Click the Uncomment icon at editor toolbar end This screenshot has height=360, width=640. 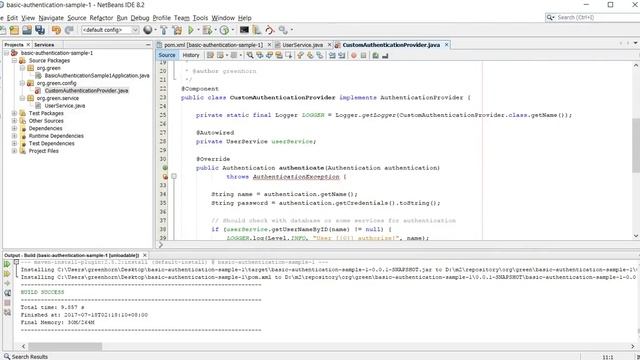pyautogui.click(x=385, y=56)
